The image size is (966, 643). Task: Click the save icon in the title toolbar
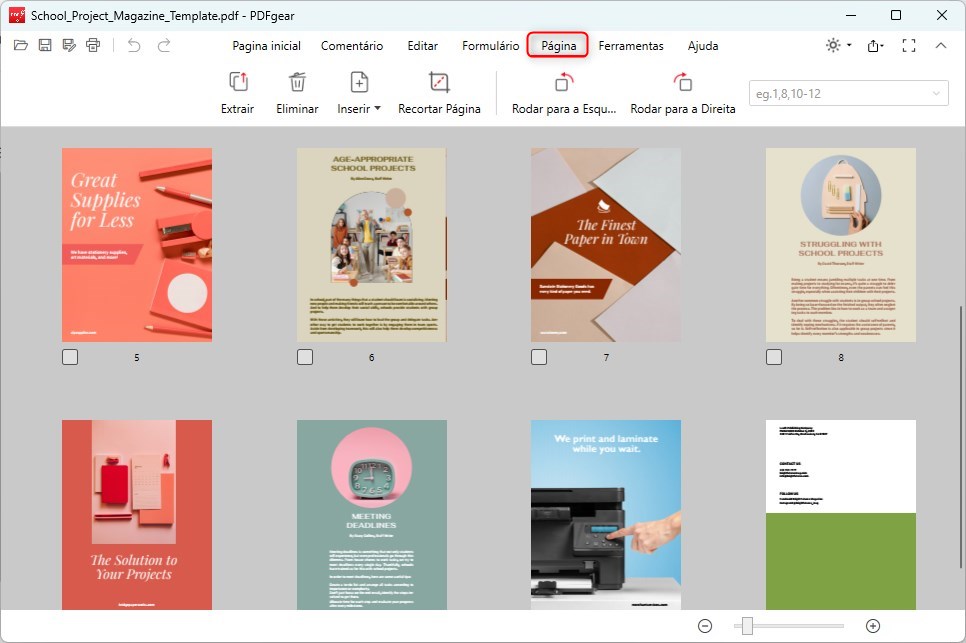[x=45, y=45]
